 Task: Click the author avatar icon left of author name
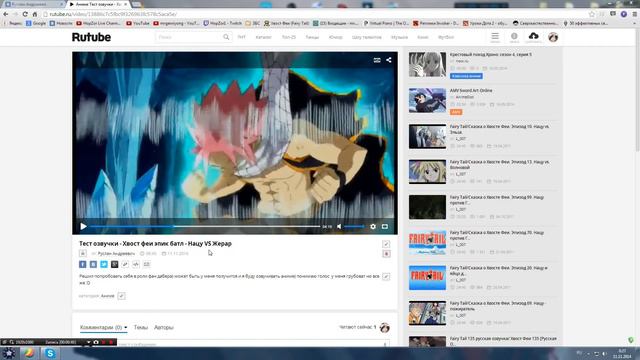(x=82, y=253)
